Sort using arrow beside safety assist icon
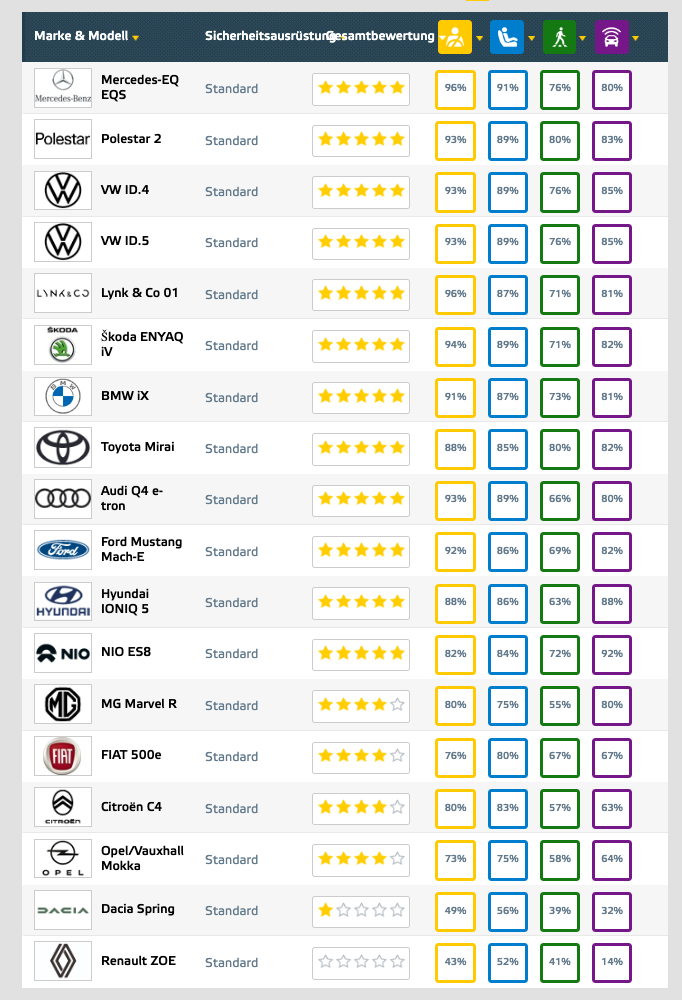This screenshot has height=1000, width=682. 635,38
